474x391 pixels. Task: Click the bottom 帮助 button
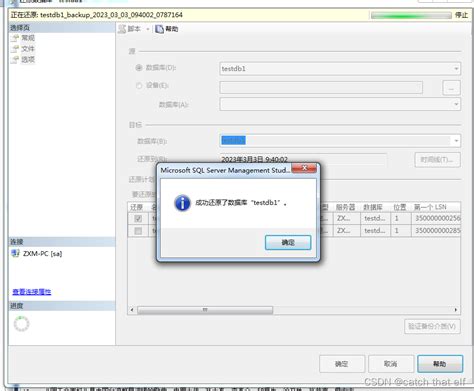(440, 364)
